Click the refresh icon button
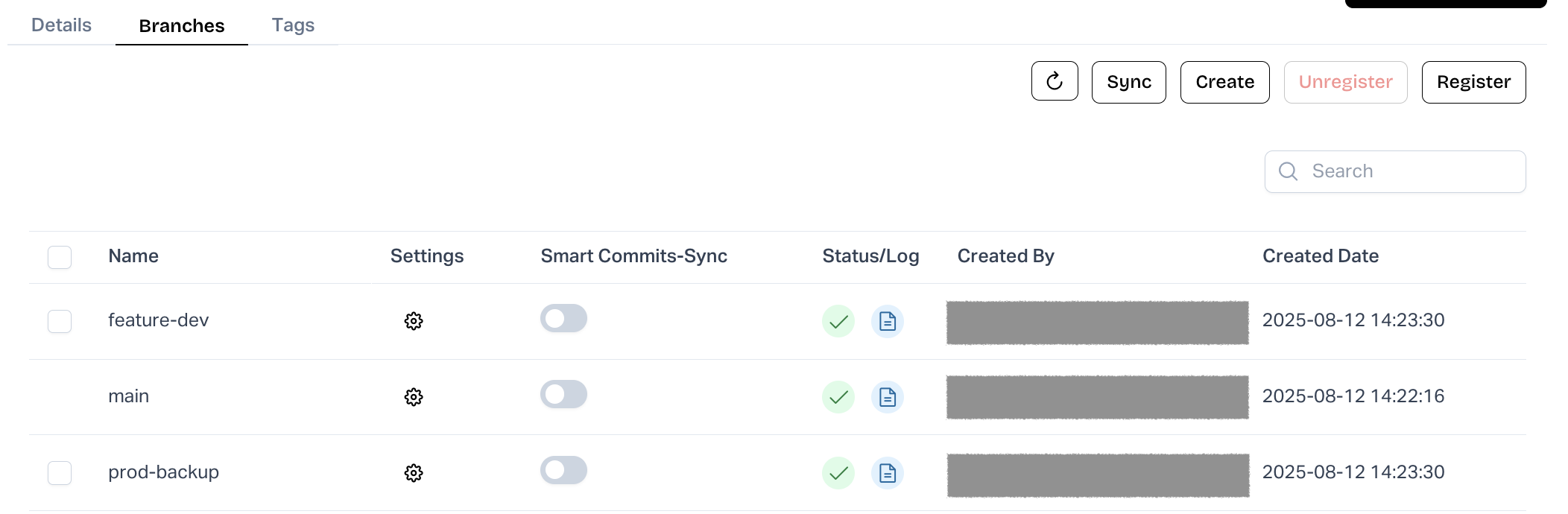The height and width of the screenshot is (514, 1568). click(x=1054, y=81)
